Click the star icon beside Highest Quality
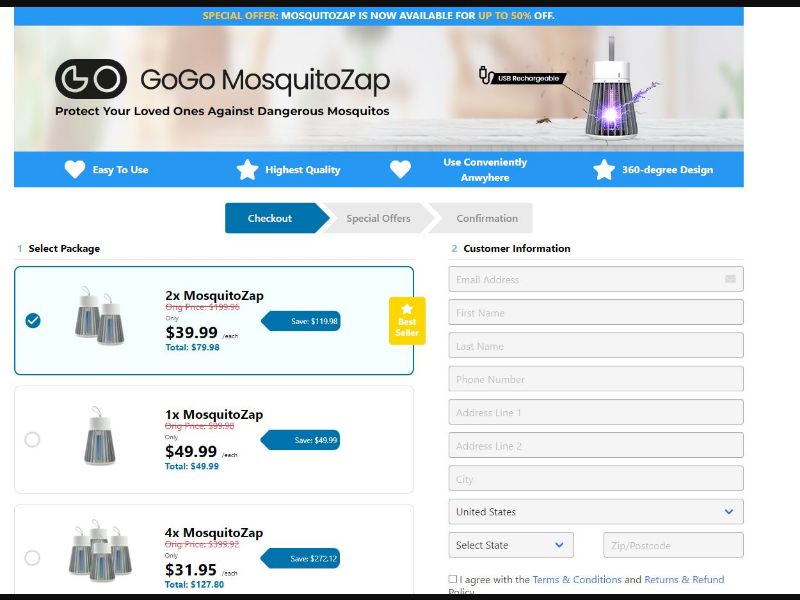This screenshot has width=800, height=600. [247, 169]
